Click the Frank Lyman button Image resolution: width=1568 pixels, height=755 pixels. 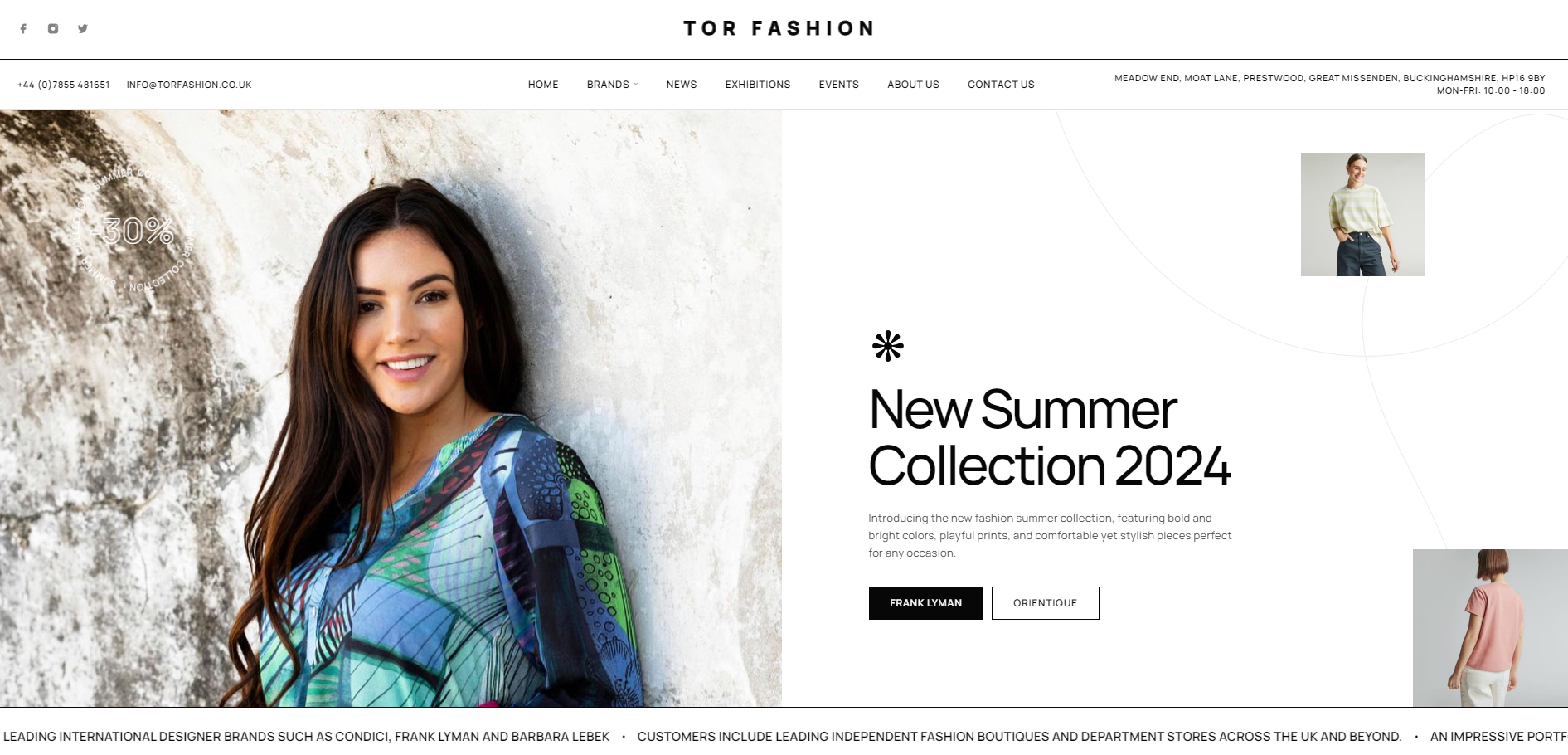925,603
